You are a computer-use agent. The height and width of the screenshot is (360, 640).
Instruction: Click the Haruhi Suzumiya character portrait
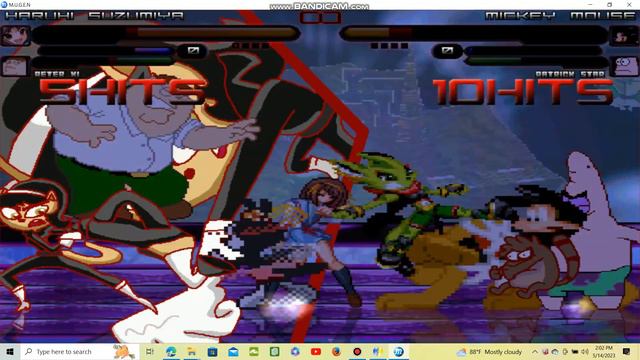pyautogui.click(x=15, y=36)
